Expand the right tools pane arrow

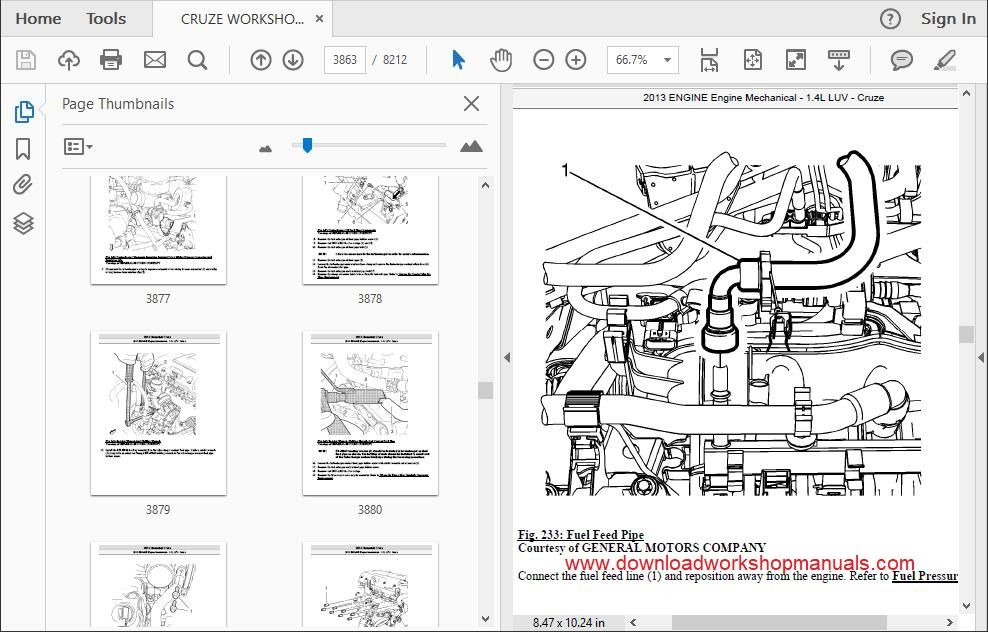[x=981, y=357]
